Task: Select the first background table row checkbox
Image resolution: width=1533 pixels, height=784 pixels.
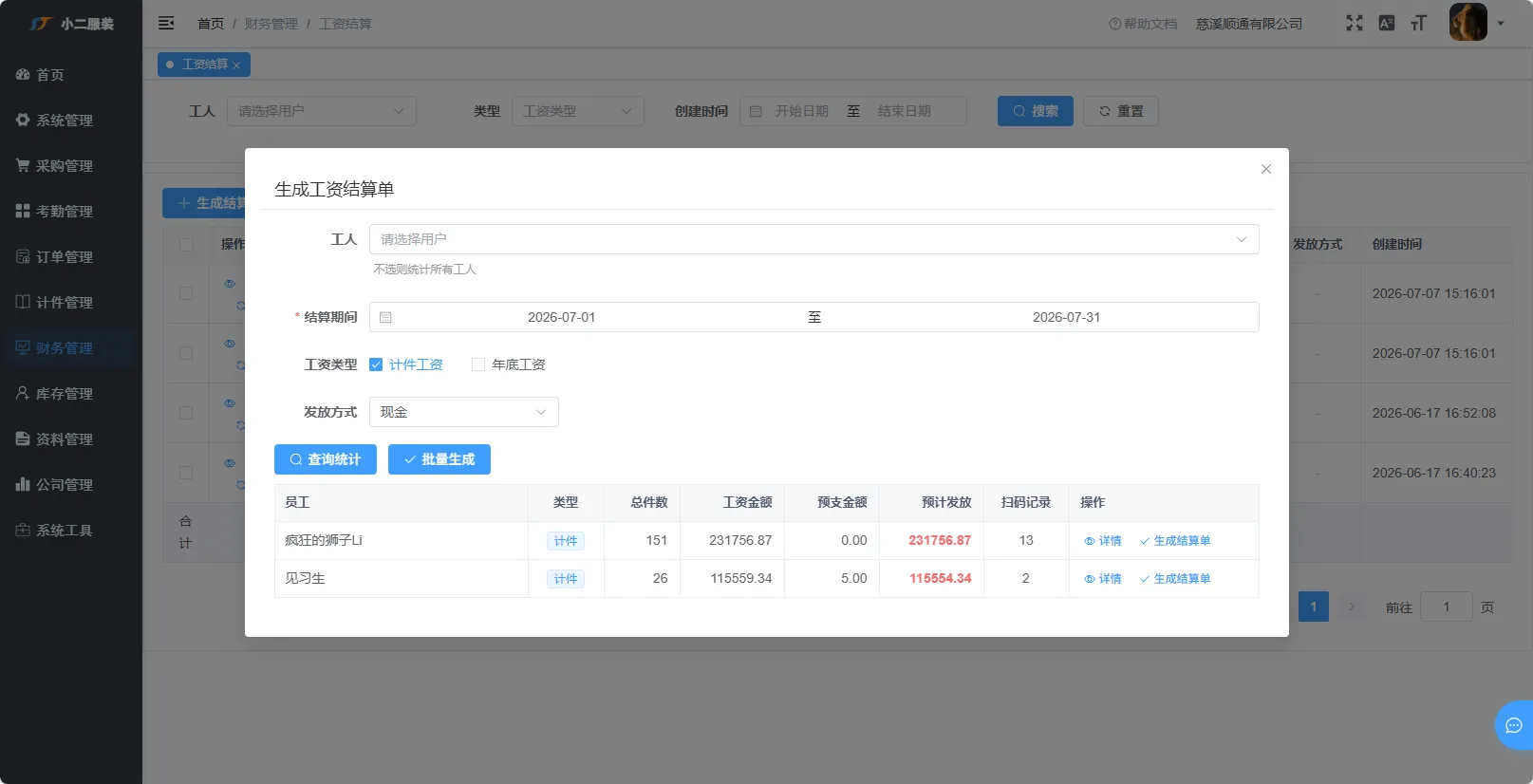Action: [186, 293]
